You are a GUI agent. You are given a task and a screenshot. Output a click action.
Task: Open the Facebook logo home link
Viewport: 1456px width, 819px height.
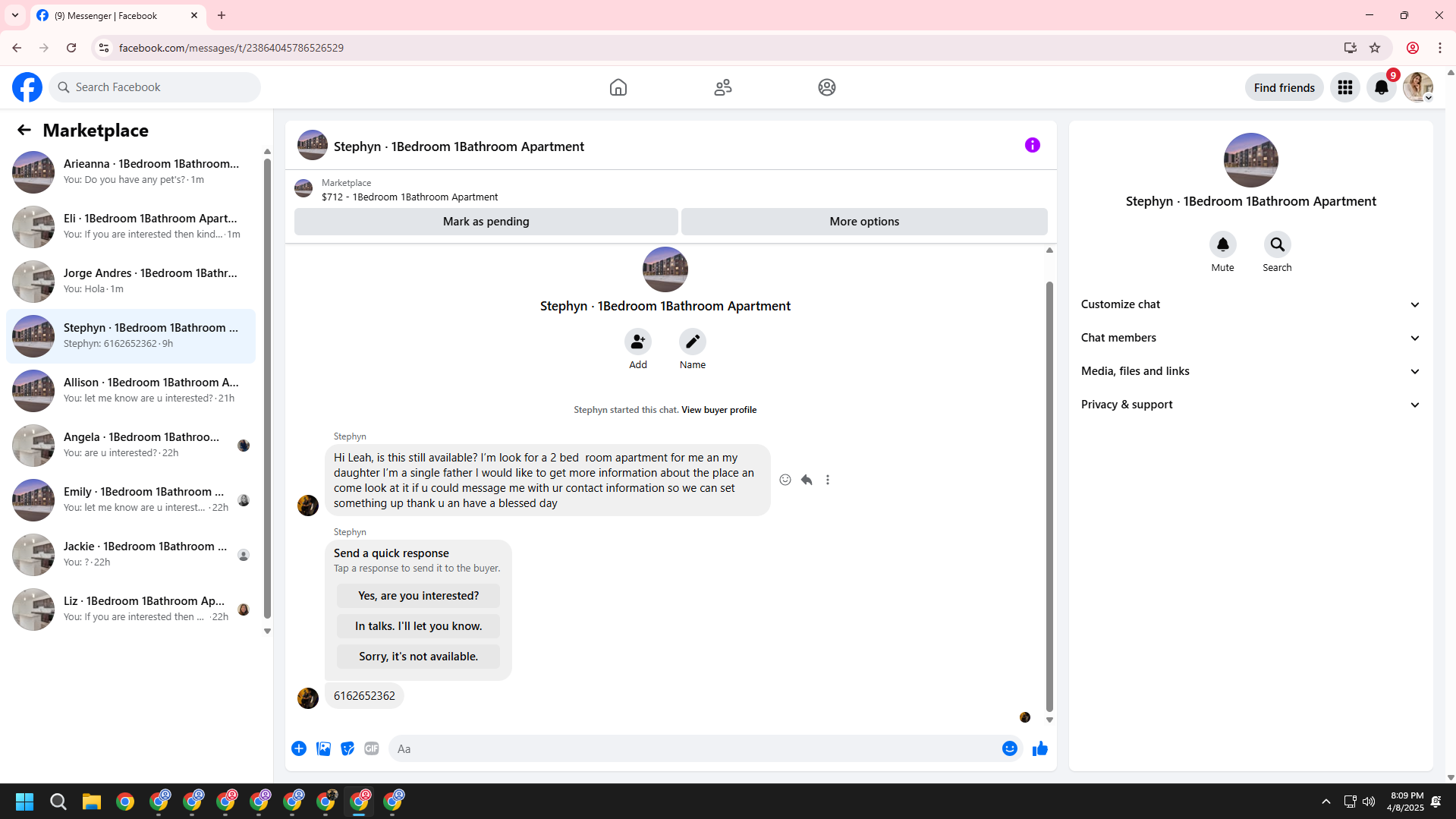[x=27, y=87]
